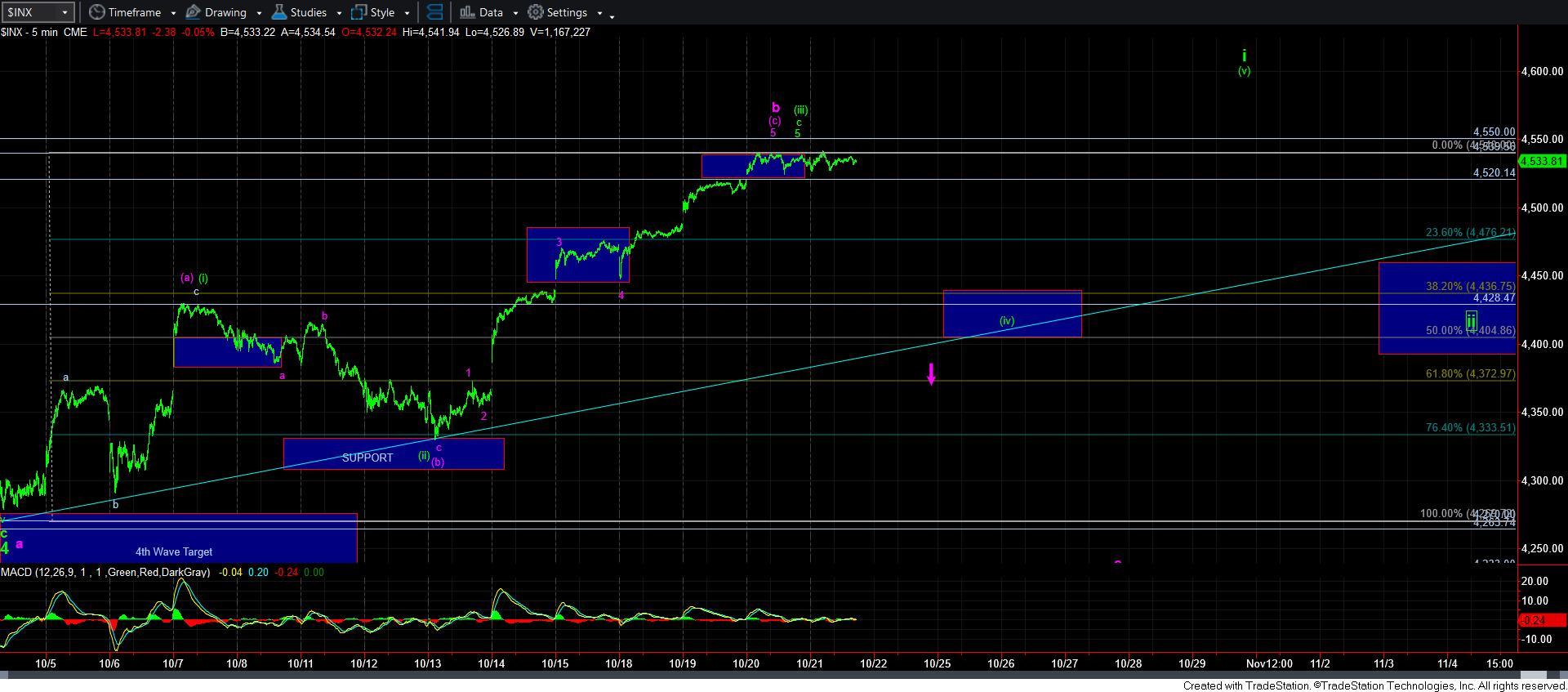This screenshot has width=1568, height=692.
Task: Click the toolbar overflow arrow
Action: (612, 15)
